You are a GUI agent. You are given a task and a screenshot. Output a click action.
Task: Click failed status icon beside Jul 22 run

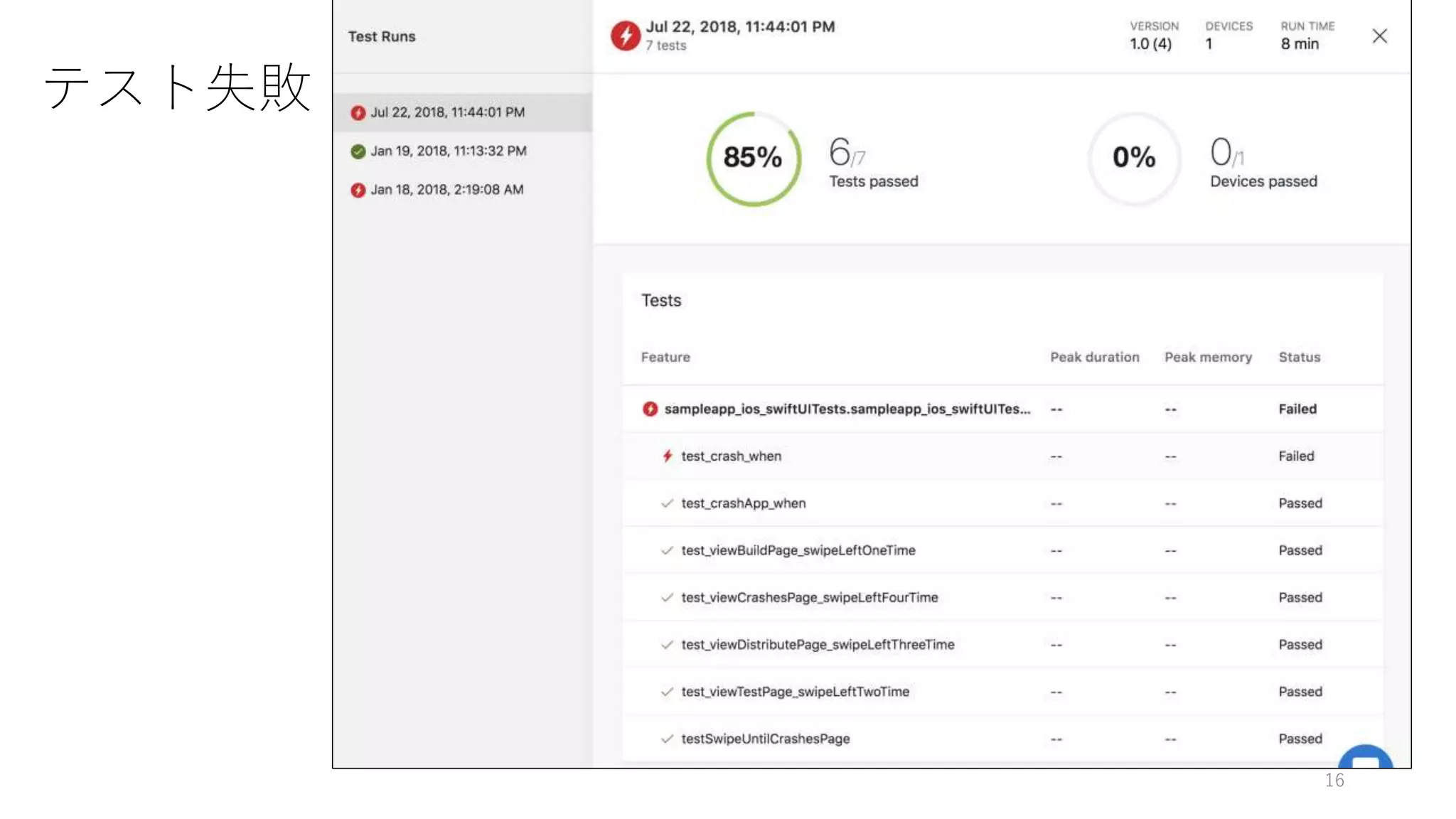pyautogui.click(x=358, y=113)
